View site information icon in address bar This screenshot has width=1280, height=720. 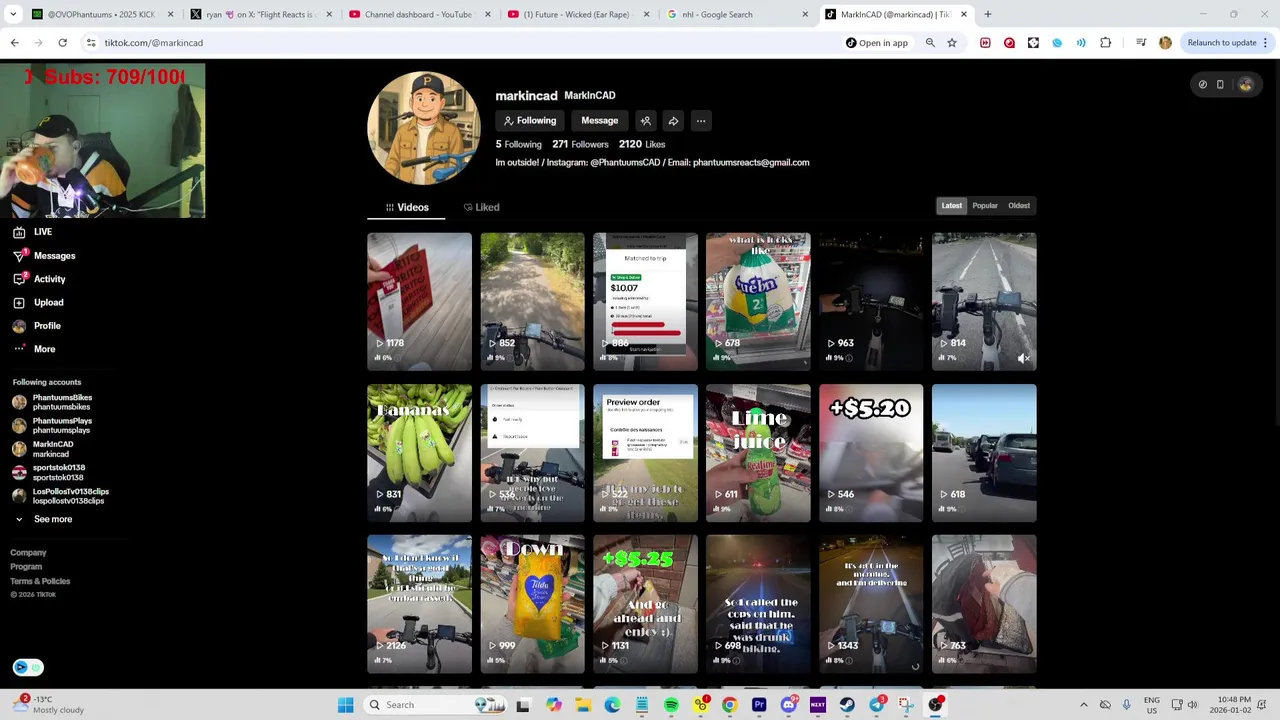click(91, 43)
